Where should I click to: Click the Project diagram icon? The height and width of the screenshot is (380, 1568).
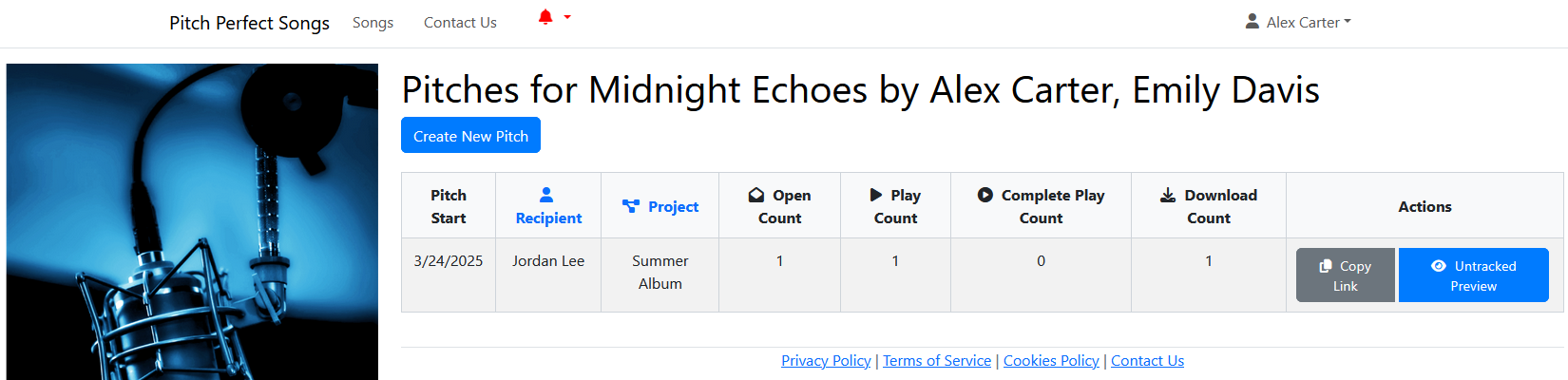[631, 206]
